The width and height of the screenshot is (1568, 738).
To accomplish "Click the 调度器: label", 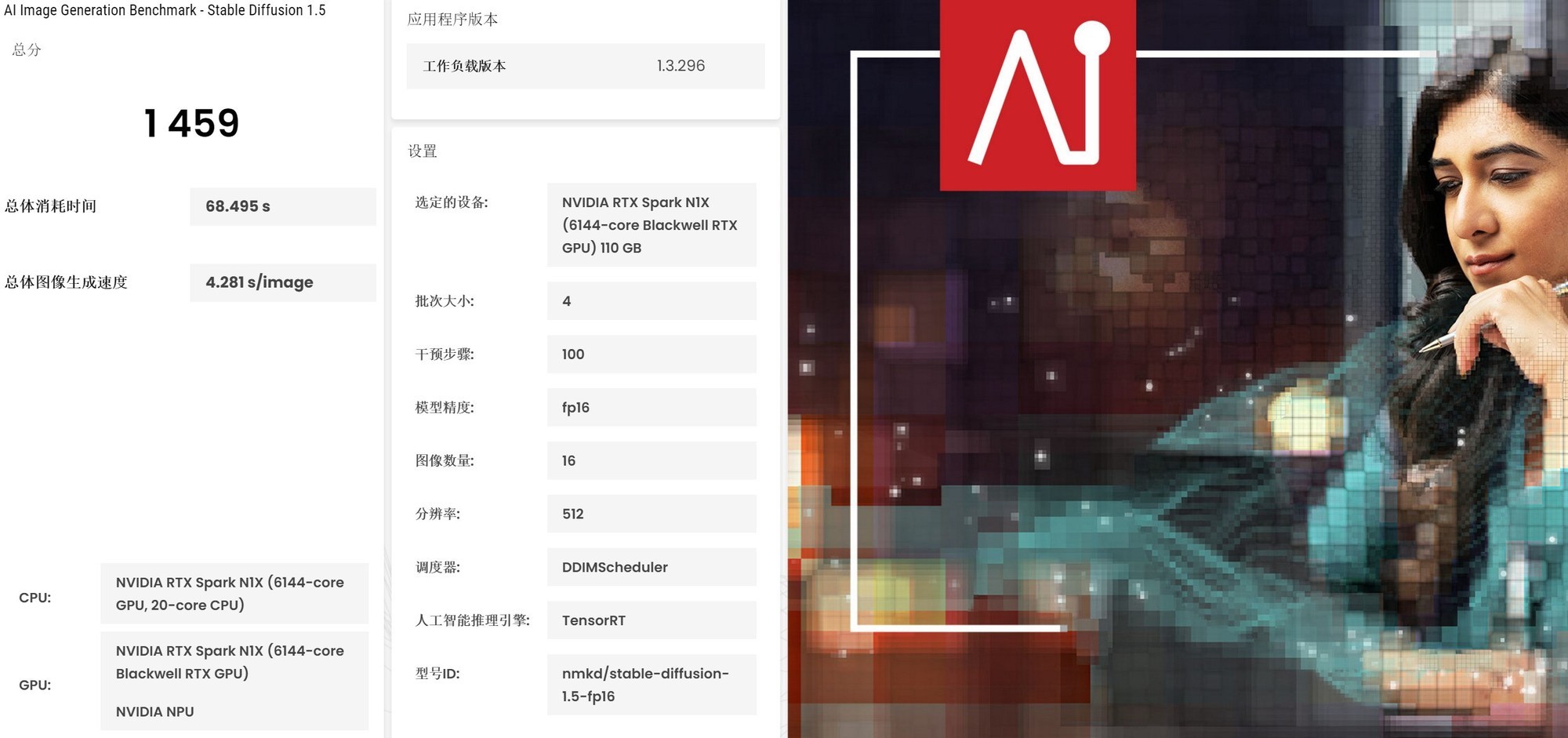I will click(437, 567).
